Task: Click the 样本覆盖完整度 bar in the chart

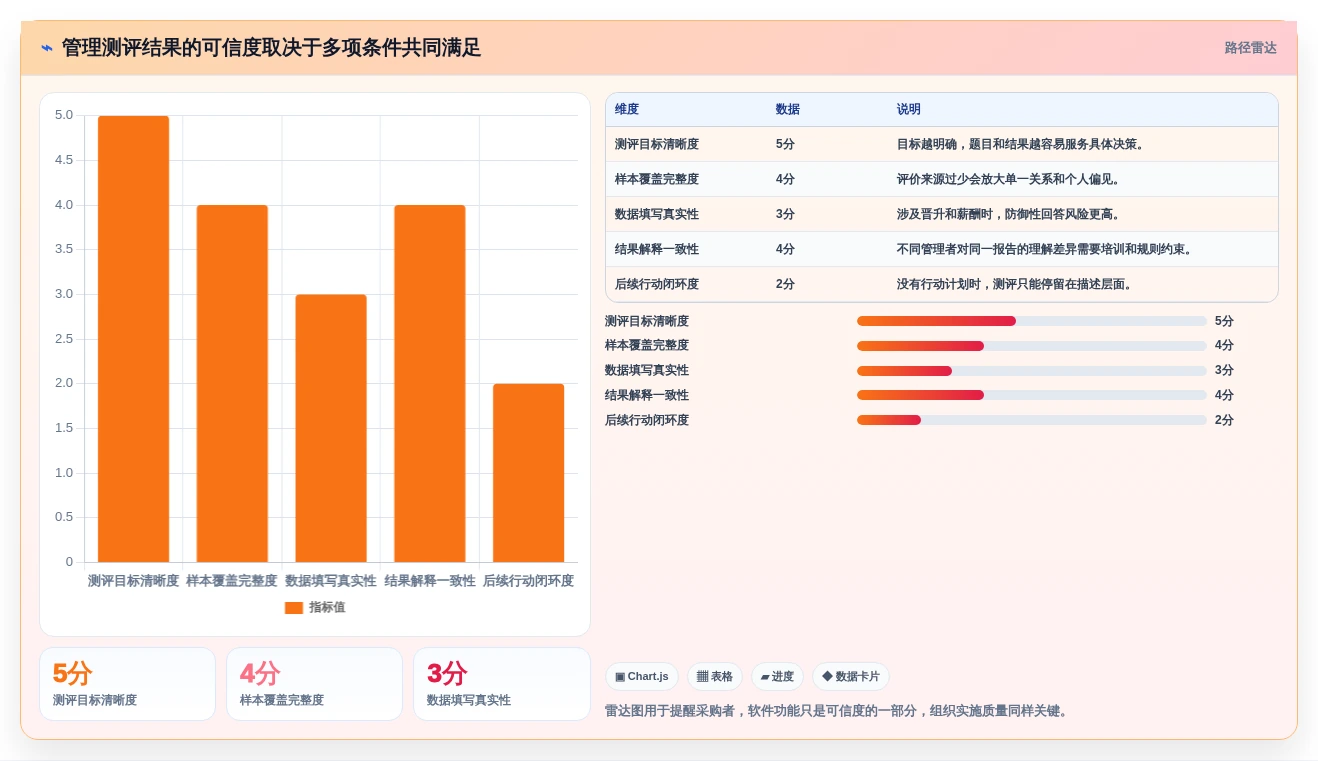Action: click(232, 383)
